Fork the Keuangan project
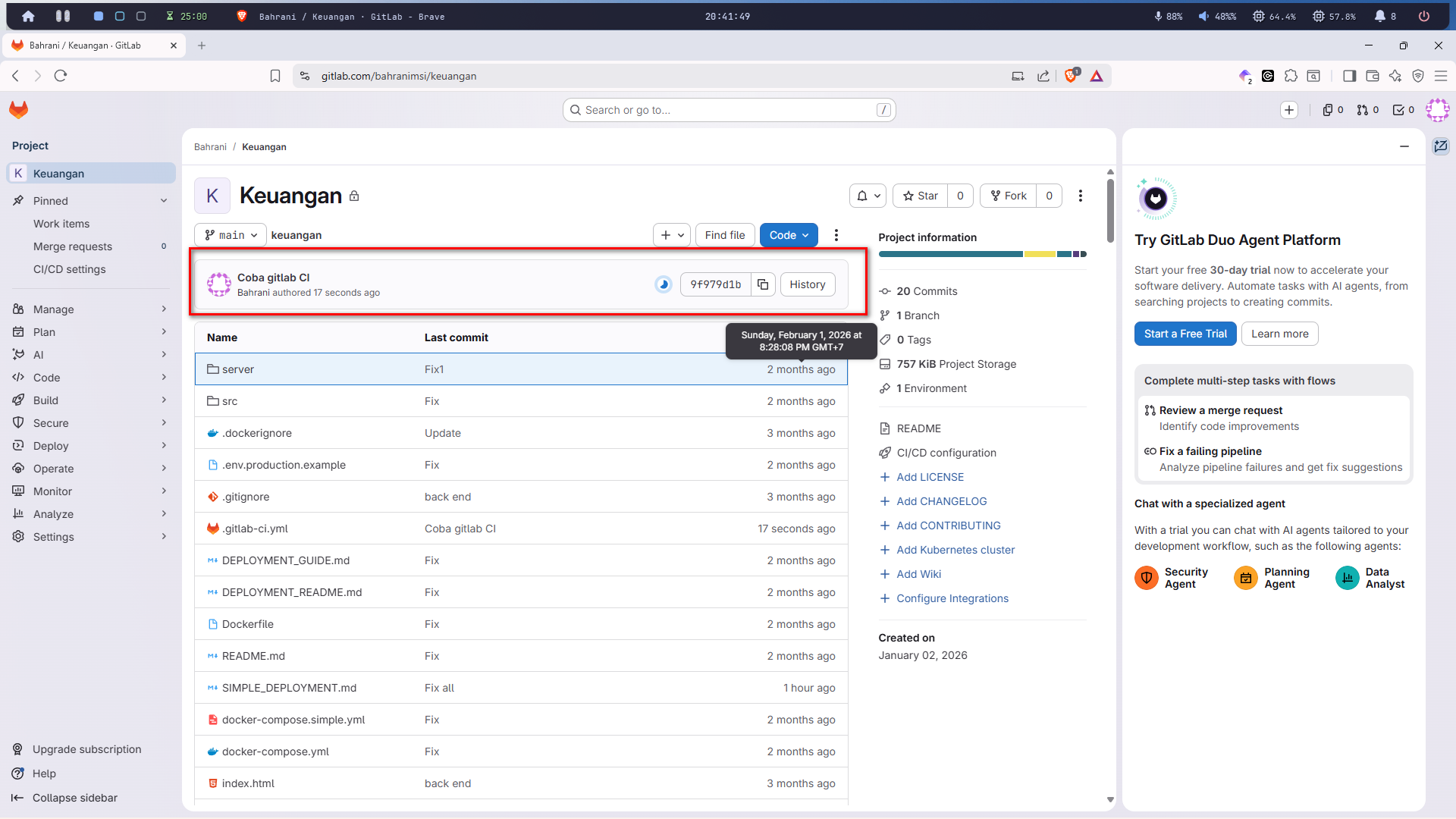Screen dimensions: 1456x819 (1009, 196)
